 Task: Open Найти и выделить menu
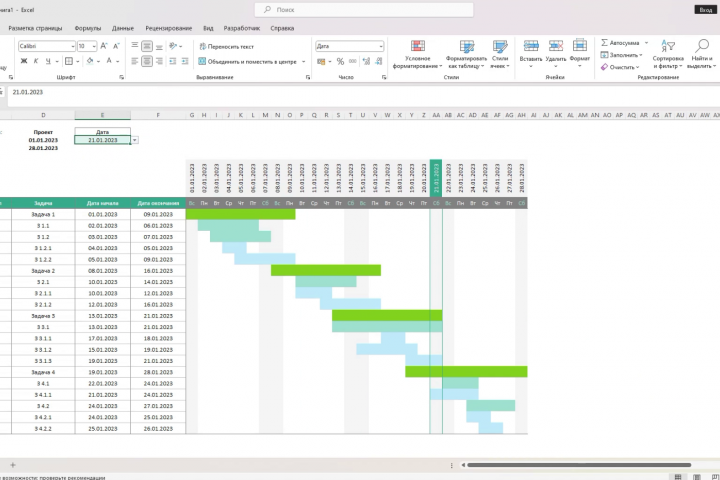(x=702, y=54)
